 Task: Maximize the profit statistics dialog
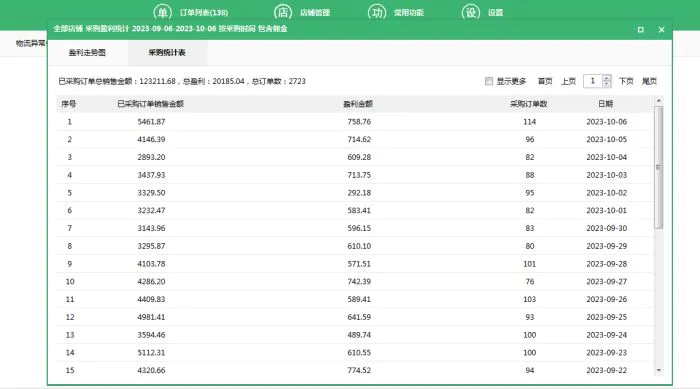coord(641,29)
